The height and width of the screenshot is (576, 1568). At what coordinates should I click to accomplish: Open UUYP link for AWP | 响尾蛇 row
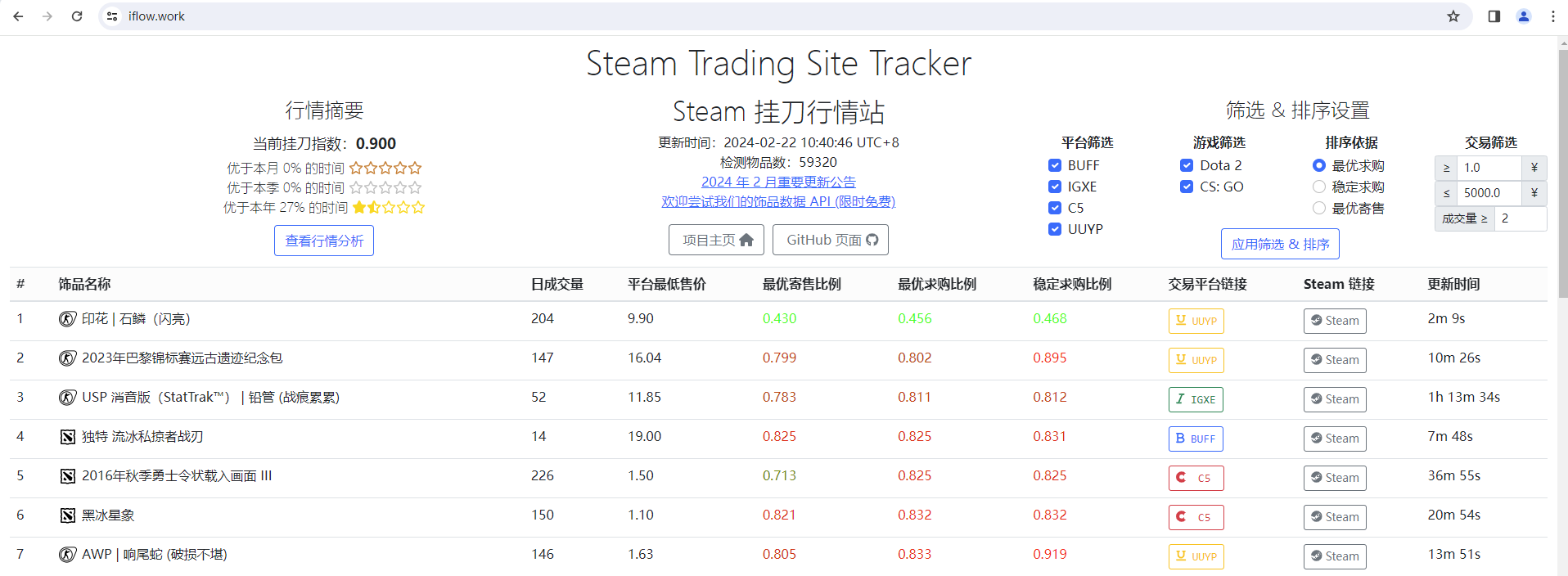[1196, 556]
